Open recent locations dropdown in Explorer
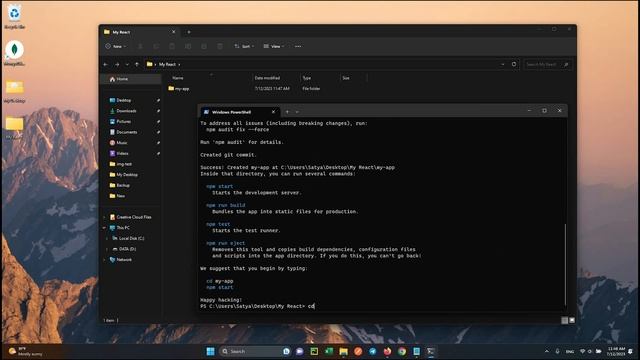This screenshot has height=360, width=640. [127, 64]
